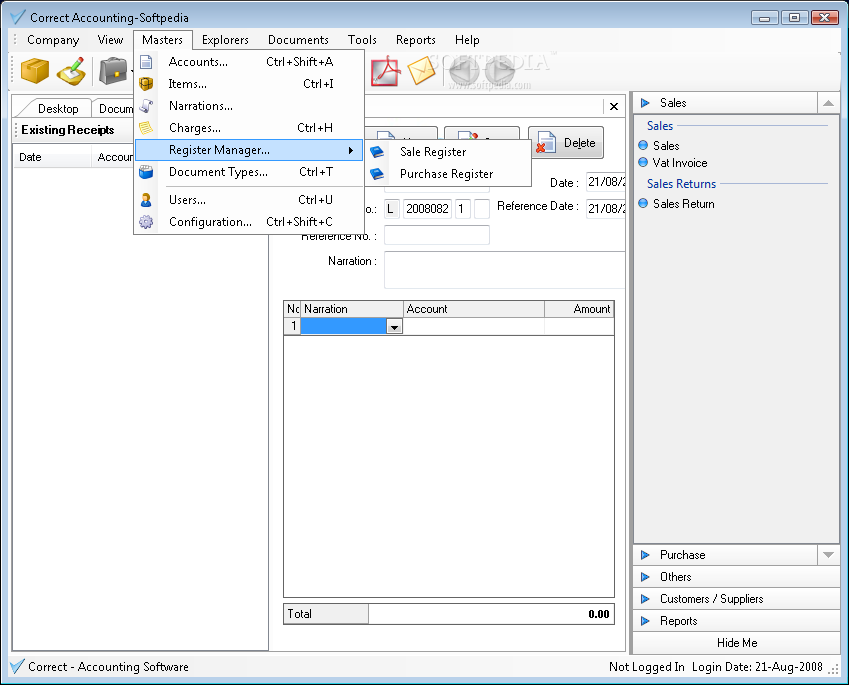Screen dimensions: 849x685
Task: Click the Narrations menu entry icon
Action: 146,106
